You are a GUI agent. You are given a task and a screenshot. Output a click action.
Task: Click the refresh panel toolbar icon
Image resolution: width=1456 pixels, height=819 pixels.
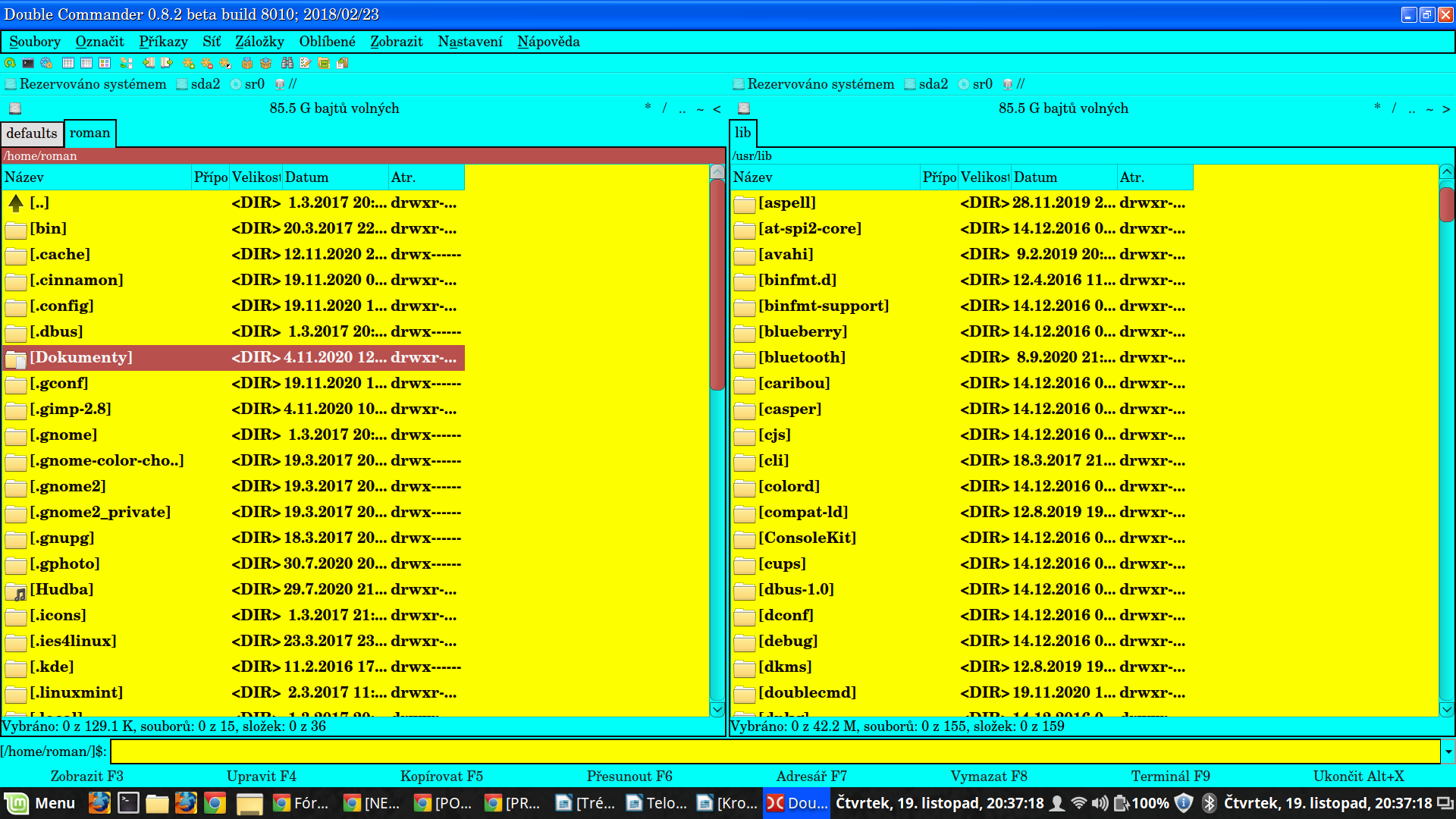[10, 63]
